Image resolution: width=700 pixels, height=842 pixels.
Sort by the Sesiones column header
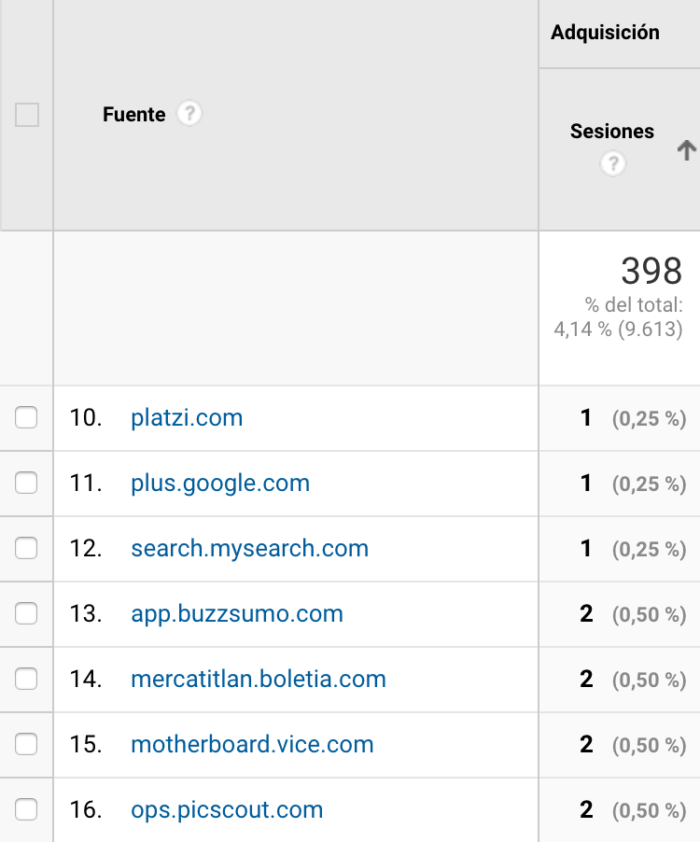[612, 131]
